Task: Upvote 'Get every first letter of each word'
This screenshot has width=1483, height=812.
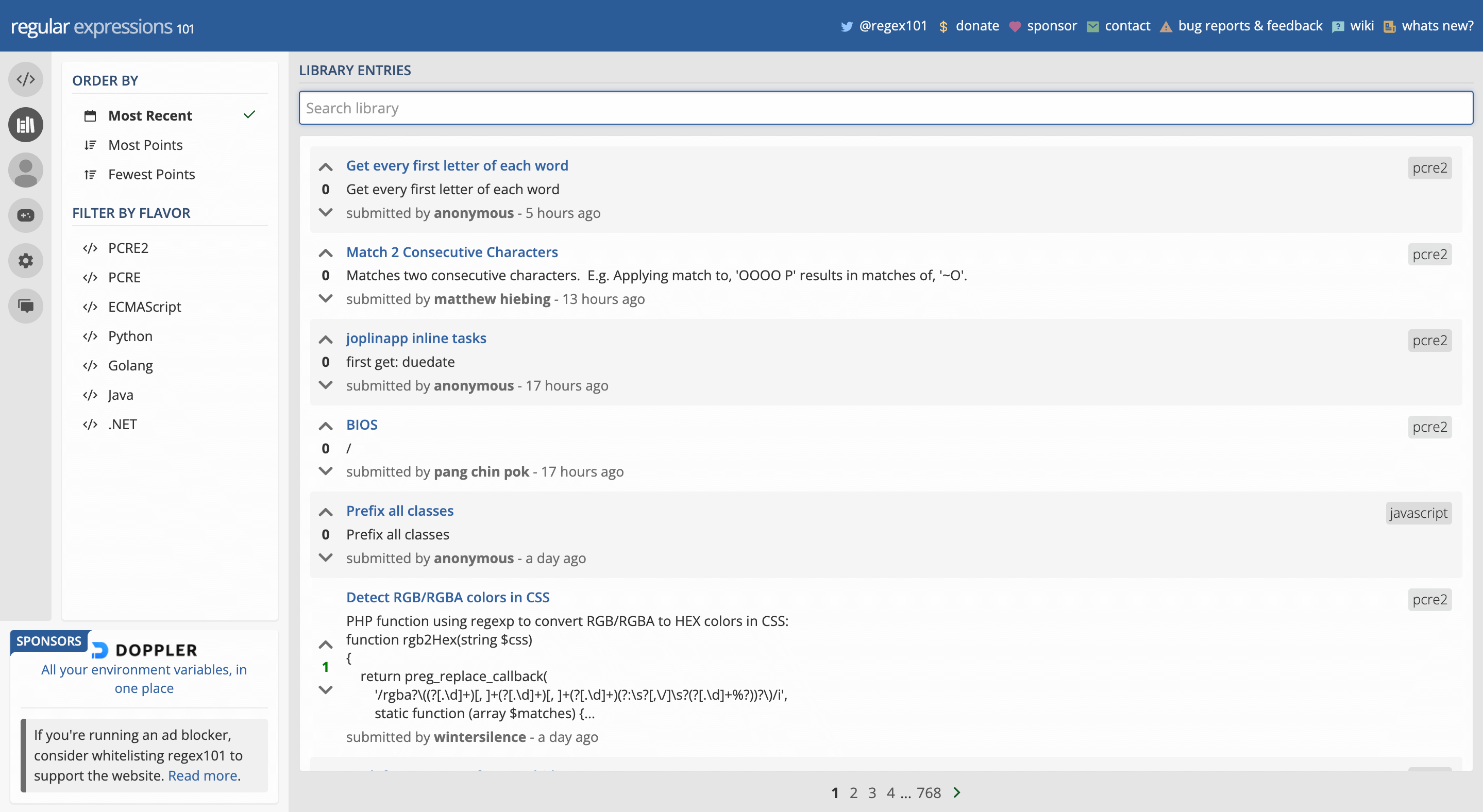Action: [x=325, y=167]
